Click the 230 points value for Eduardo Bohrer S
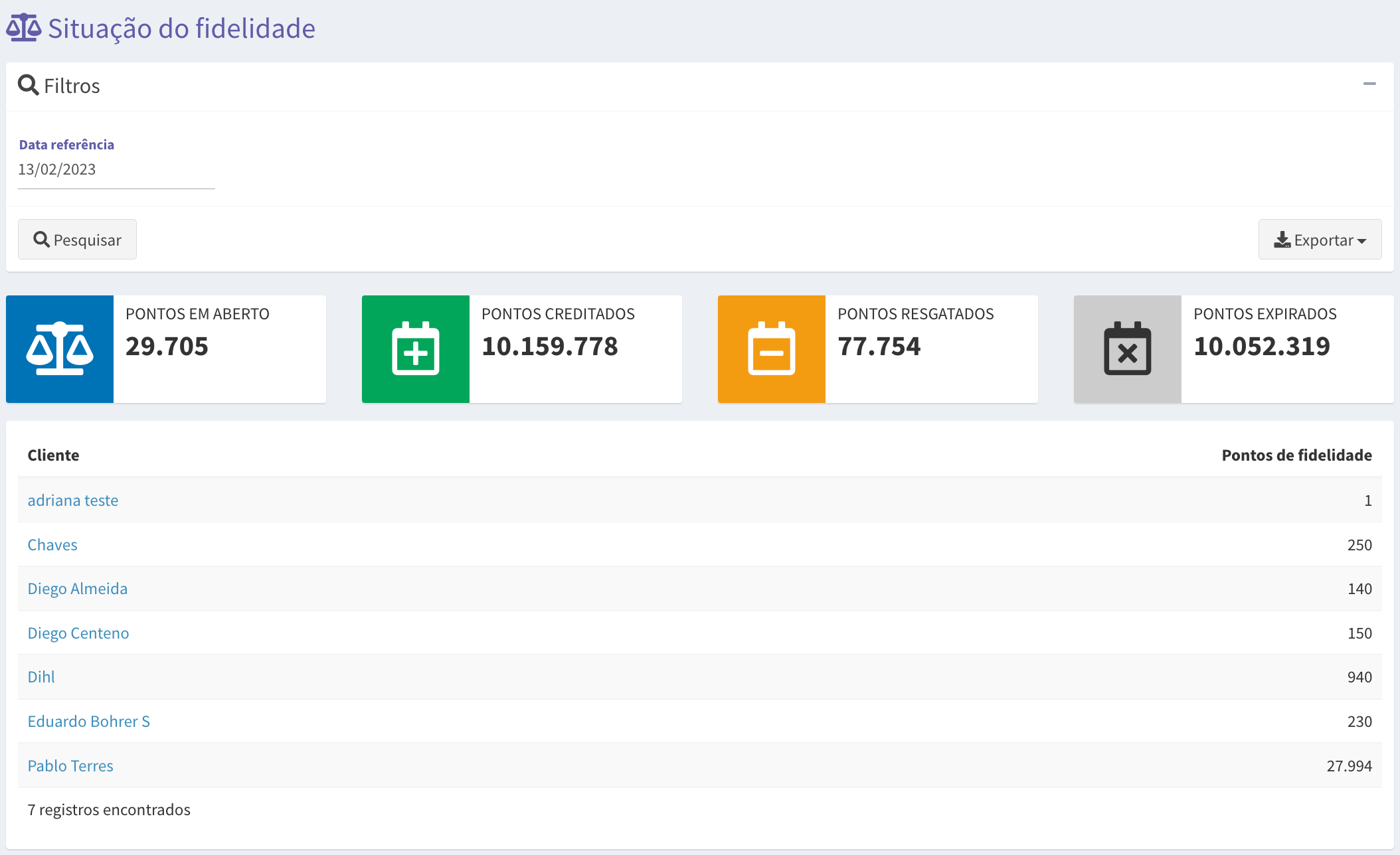 (1359, 722)
